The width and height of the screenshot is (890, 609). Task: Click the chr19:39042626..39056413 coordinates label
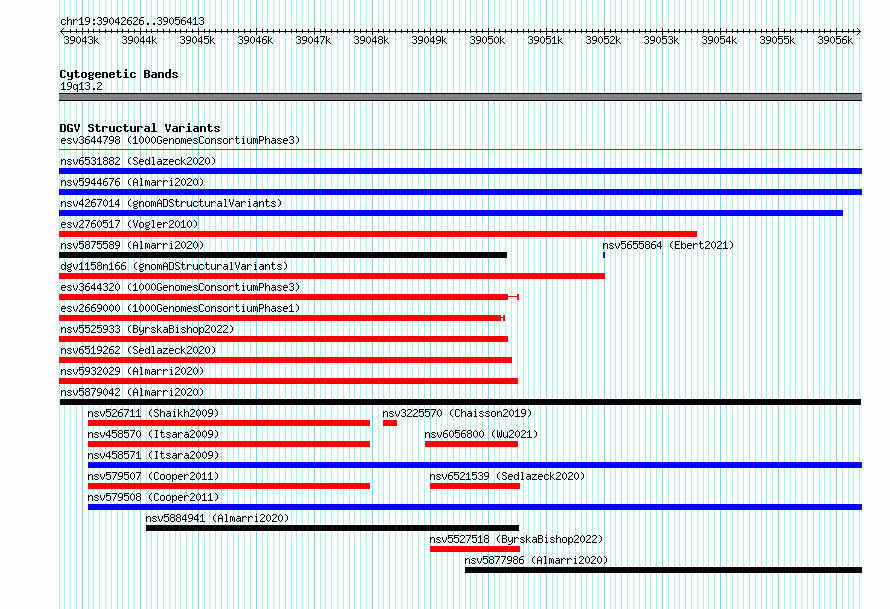tap(132, 21)
